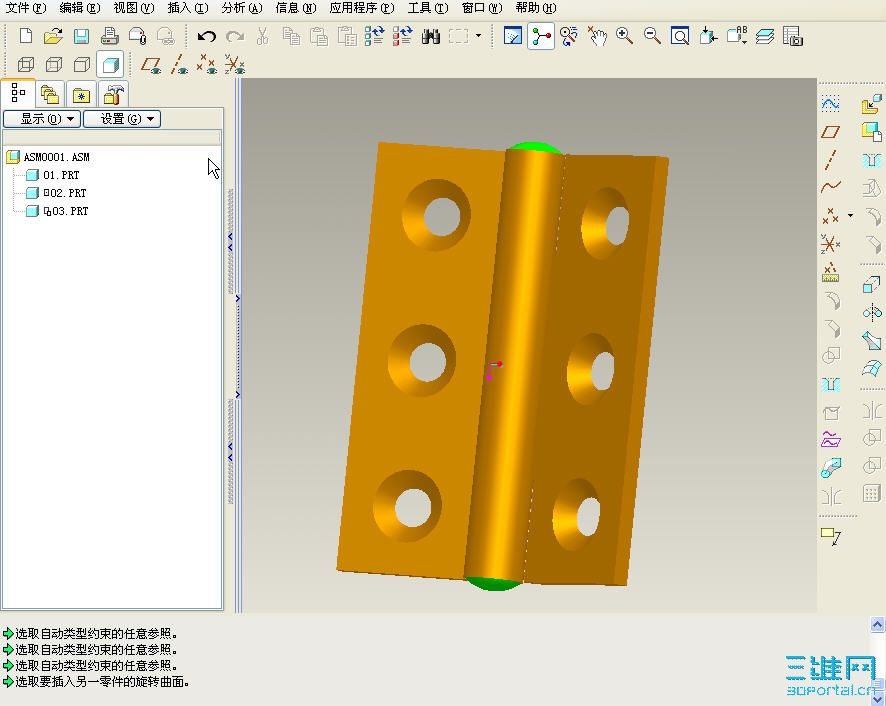Screen dimensions: 886x706
Task: Select the Datum Axis creation tool
Action: (830, 159)
